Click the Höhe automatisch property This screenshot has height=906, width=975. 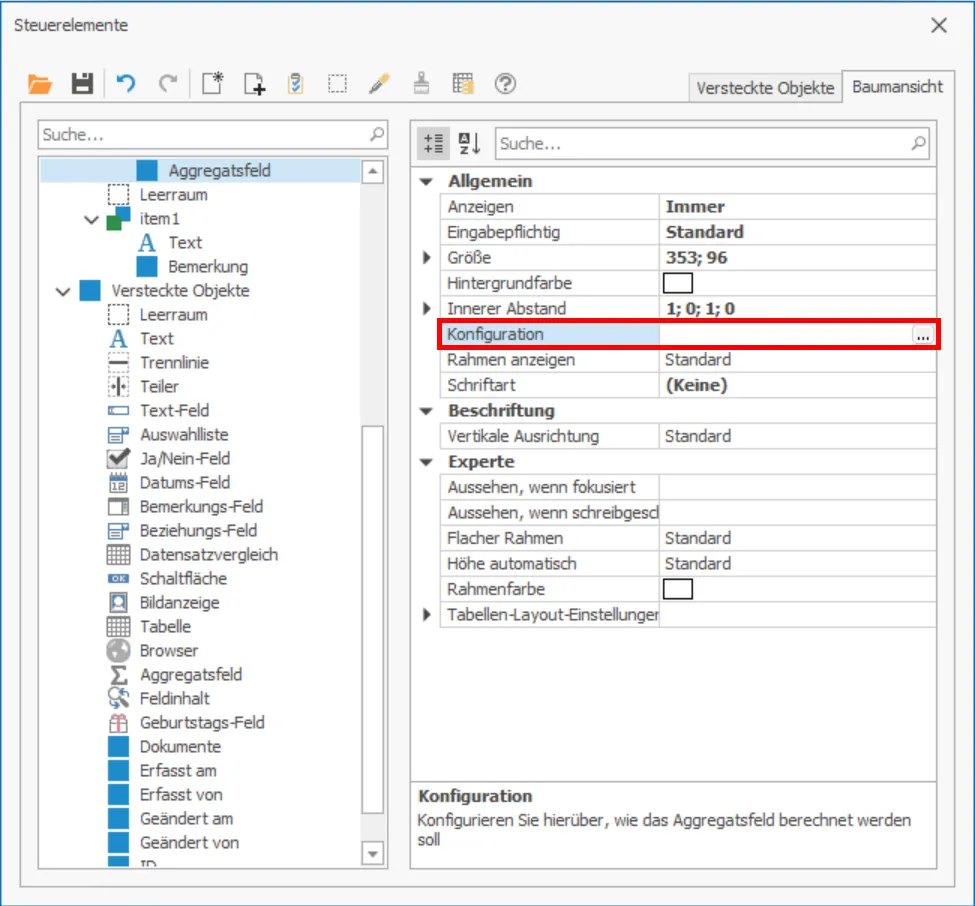[x=688, y=564]
